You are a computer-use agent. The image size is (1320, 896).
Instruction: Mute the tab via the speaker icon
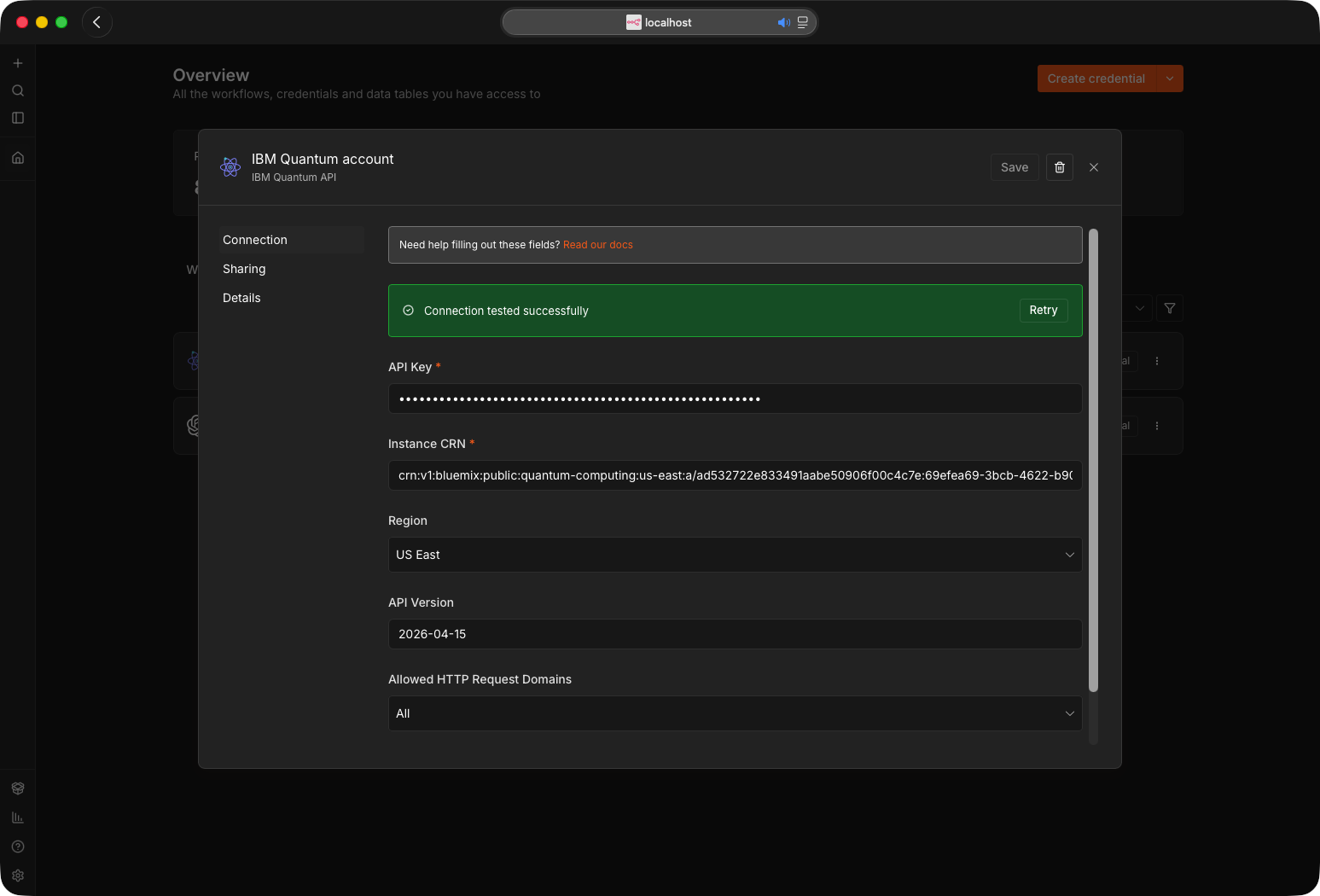coord(783,22)
